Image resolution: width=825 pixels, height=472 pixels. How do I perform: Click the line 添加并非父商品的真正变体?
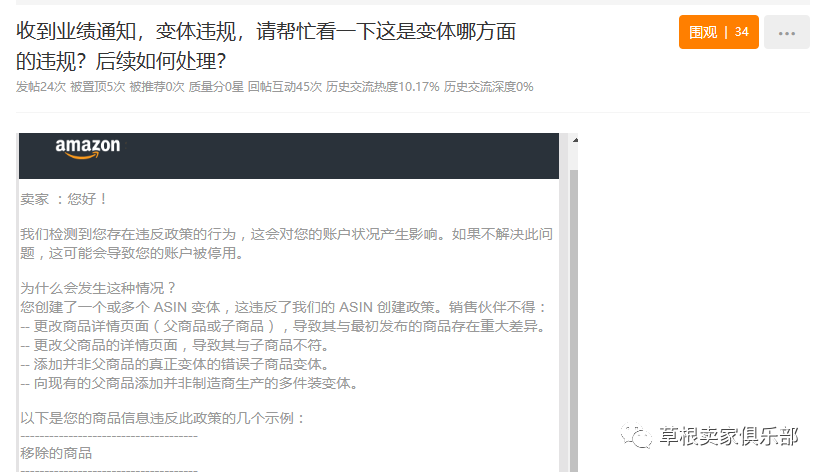(x=176, y=364)
